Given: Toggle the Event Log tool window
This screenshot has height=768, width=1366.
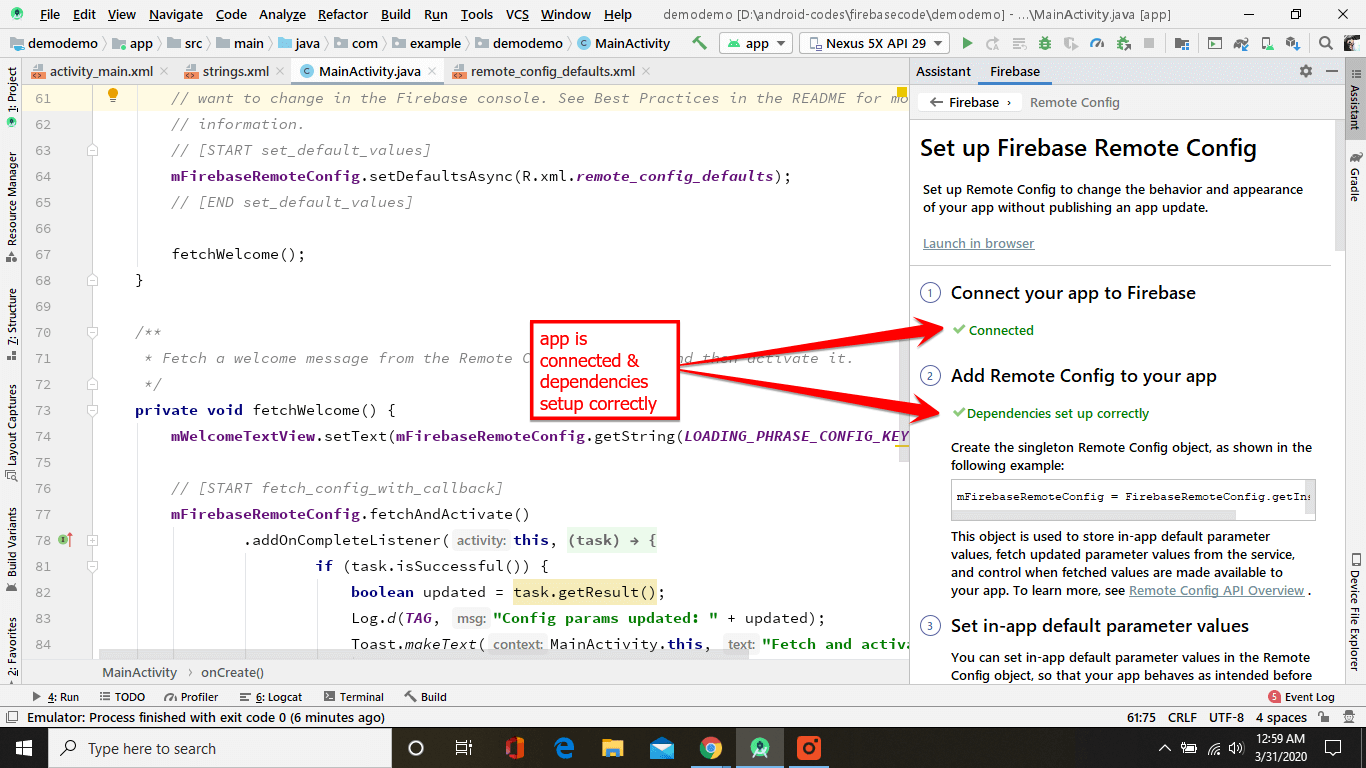Looking at the screenshot, I should [1301, 697].
